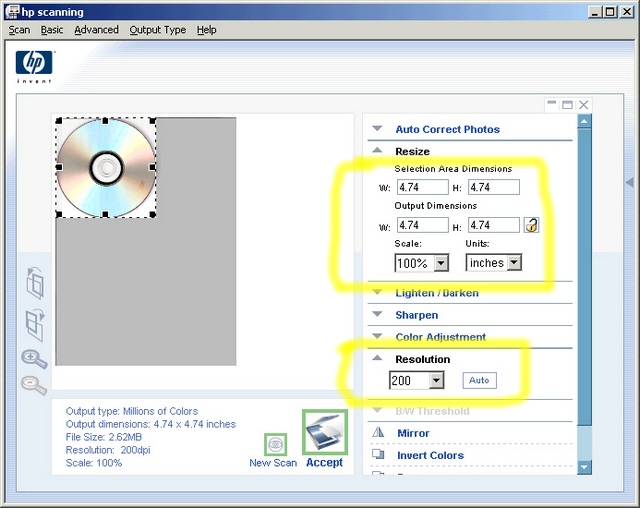Click the Selection Area width field
The image size is (640, 508).
tap(422, 187)
